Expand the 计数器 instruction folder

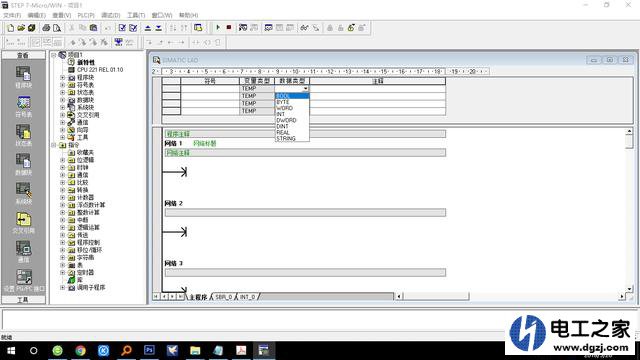click(x=62, y=198)
